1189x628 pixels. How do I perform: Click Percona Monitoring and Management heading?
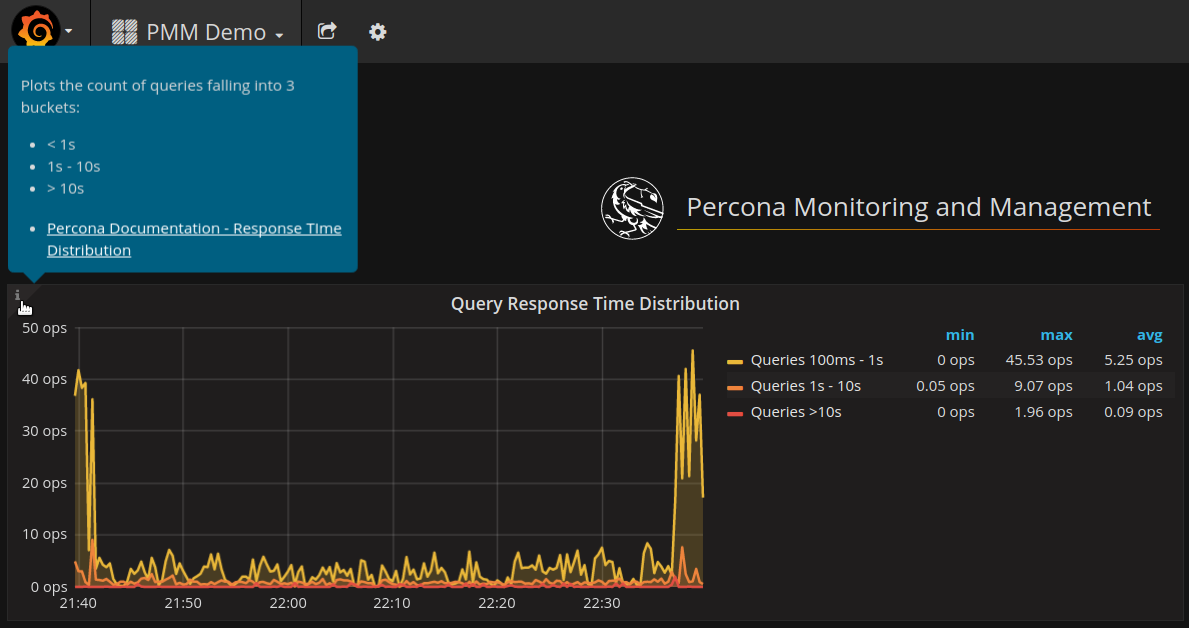[x=918, y=207]
